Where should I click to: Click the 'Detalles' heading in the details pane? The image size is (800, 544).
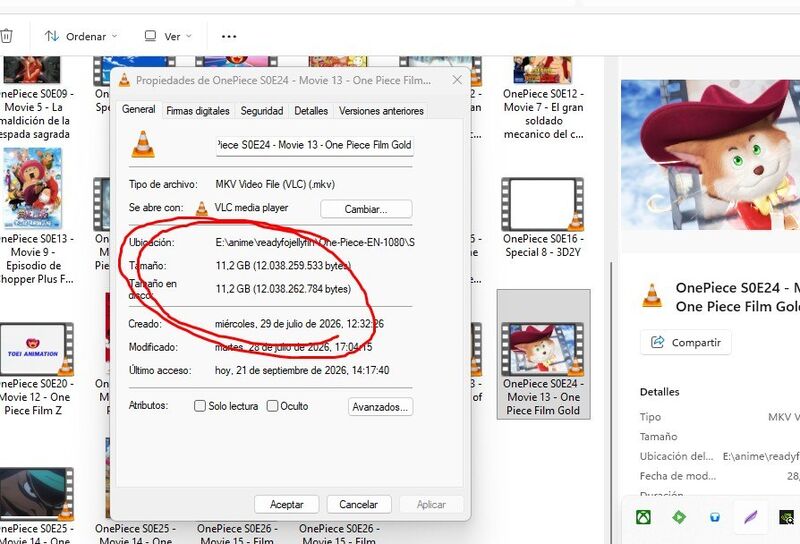coord(659,392)
